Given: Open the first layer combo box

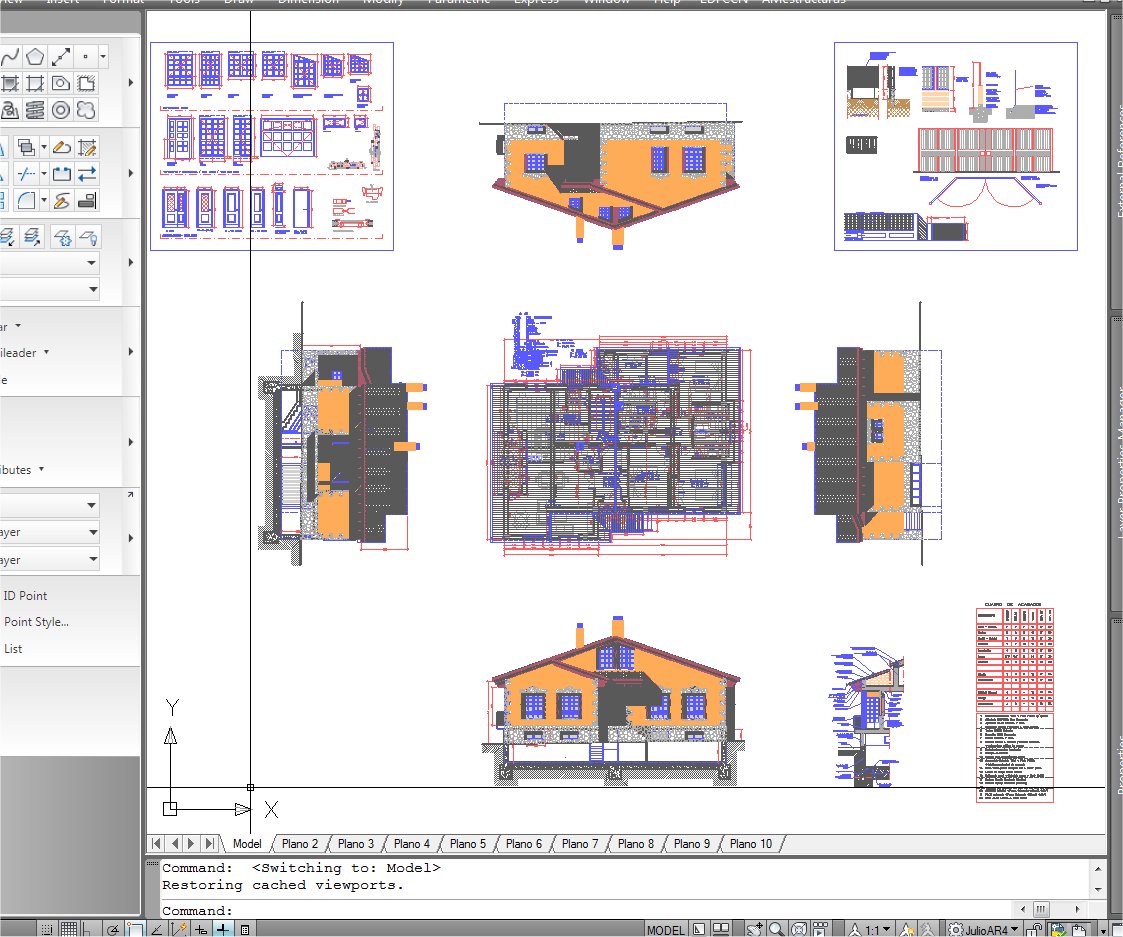Looking at the screenshot, I should 49,263.
